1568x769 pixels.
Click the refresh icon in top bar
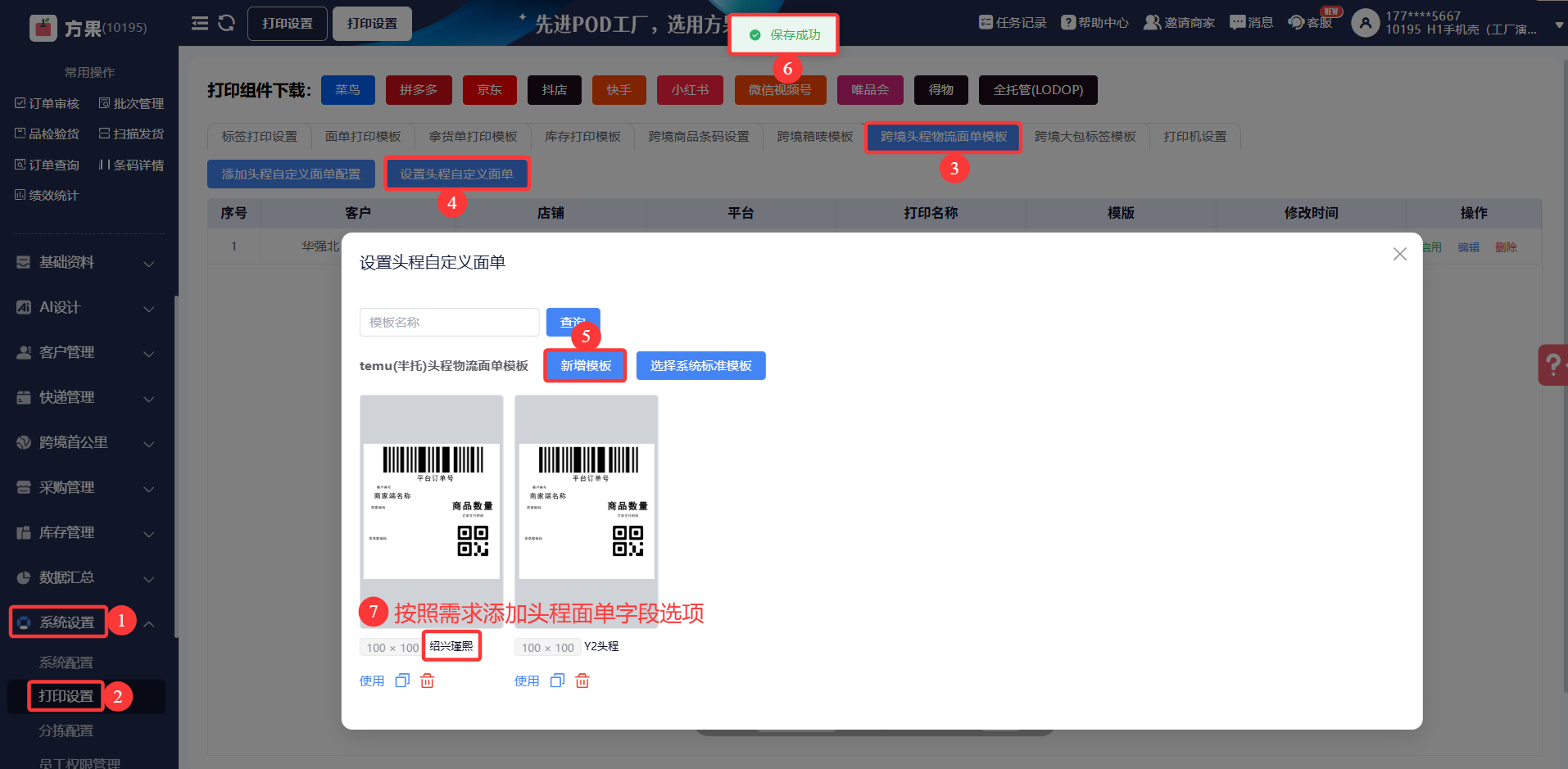(227, 23)
